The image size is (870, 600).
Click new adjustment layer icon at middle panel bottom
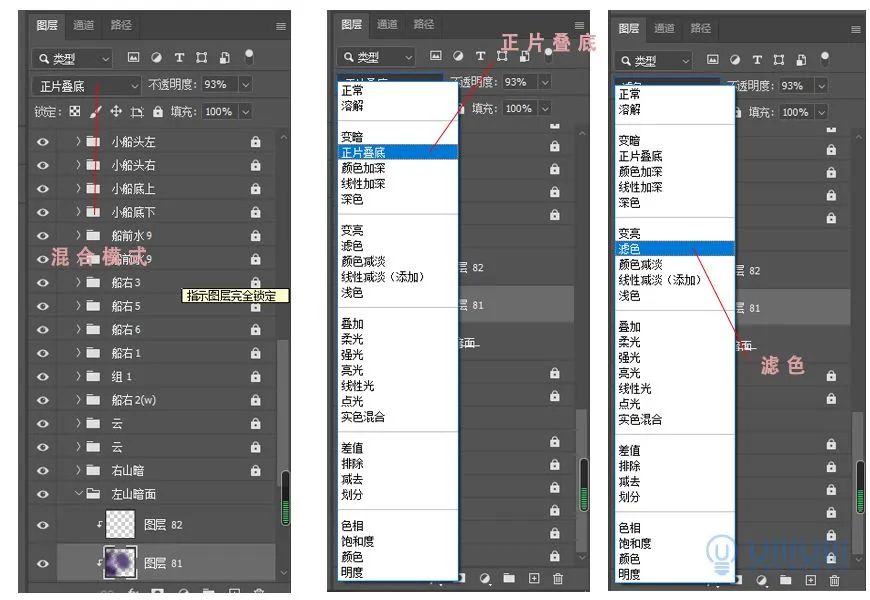[x=485, y=578]
